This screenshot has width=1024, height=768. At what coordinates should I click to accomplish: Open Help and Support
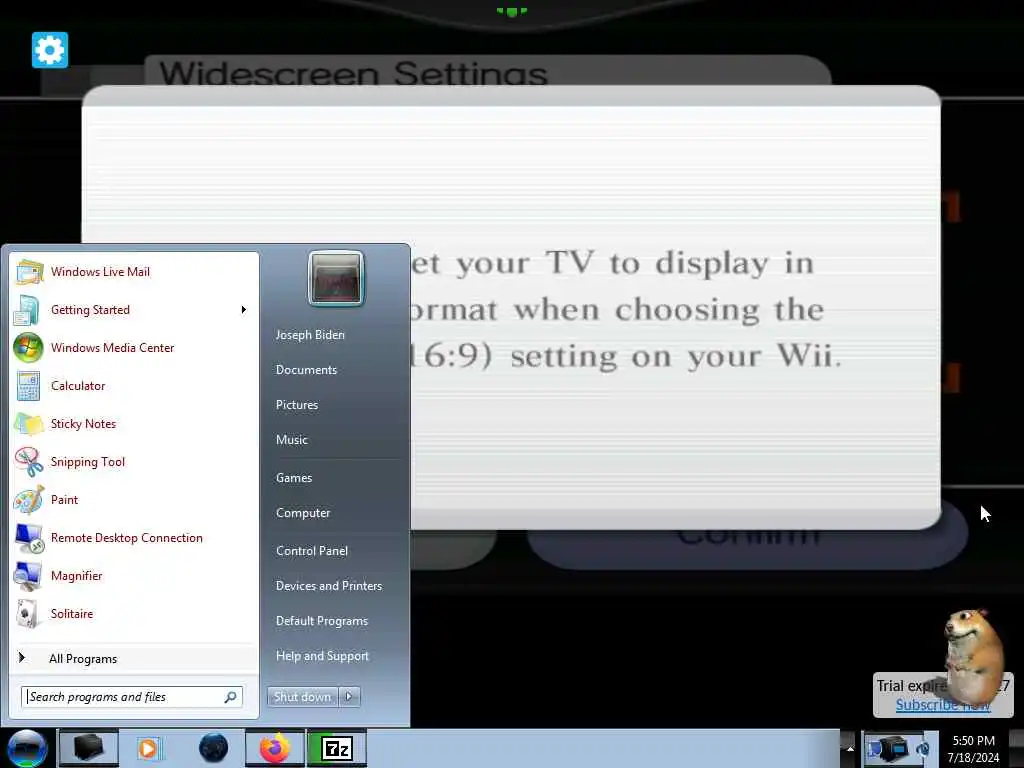point(322,656)
